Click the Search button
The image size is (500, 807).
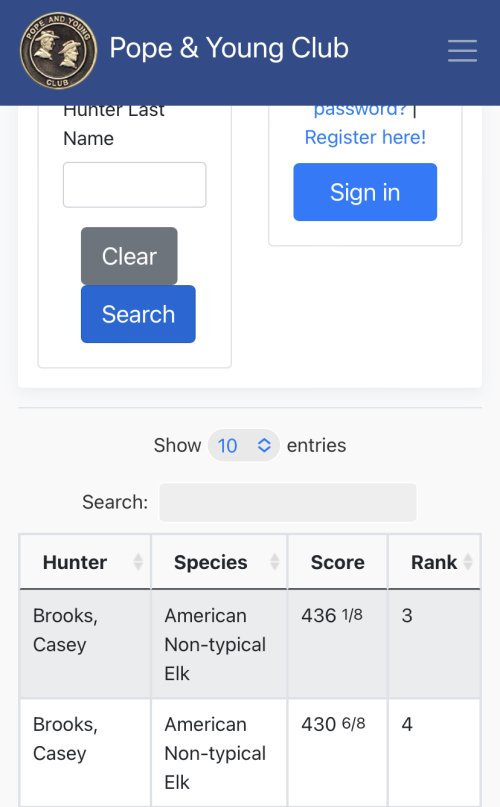coord(138,314)
